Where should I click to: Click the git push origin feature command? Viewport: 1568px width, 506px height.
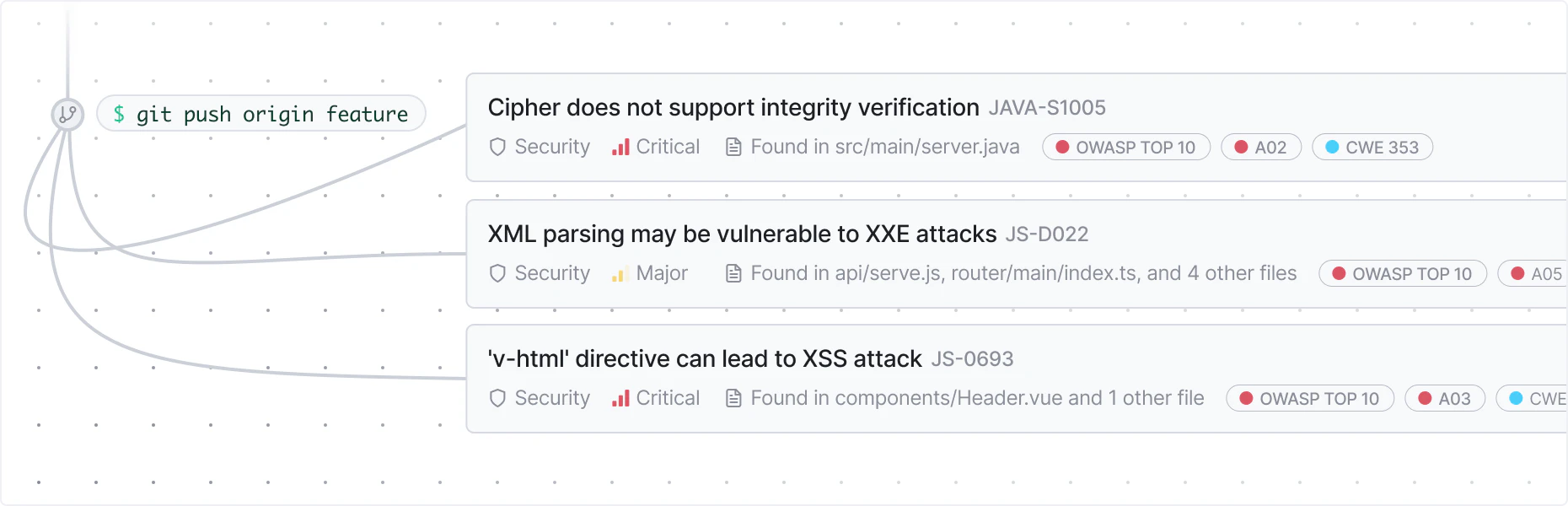point(261,114)
